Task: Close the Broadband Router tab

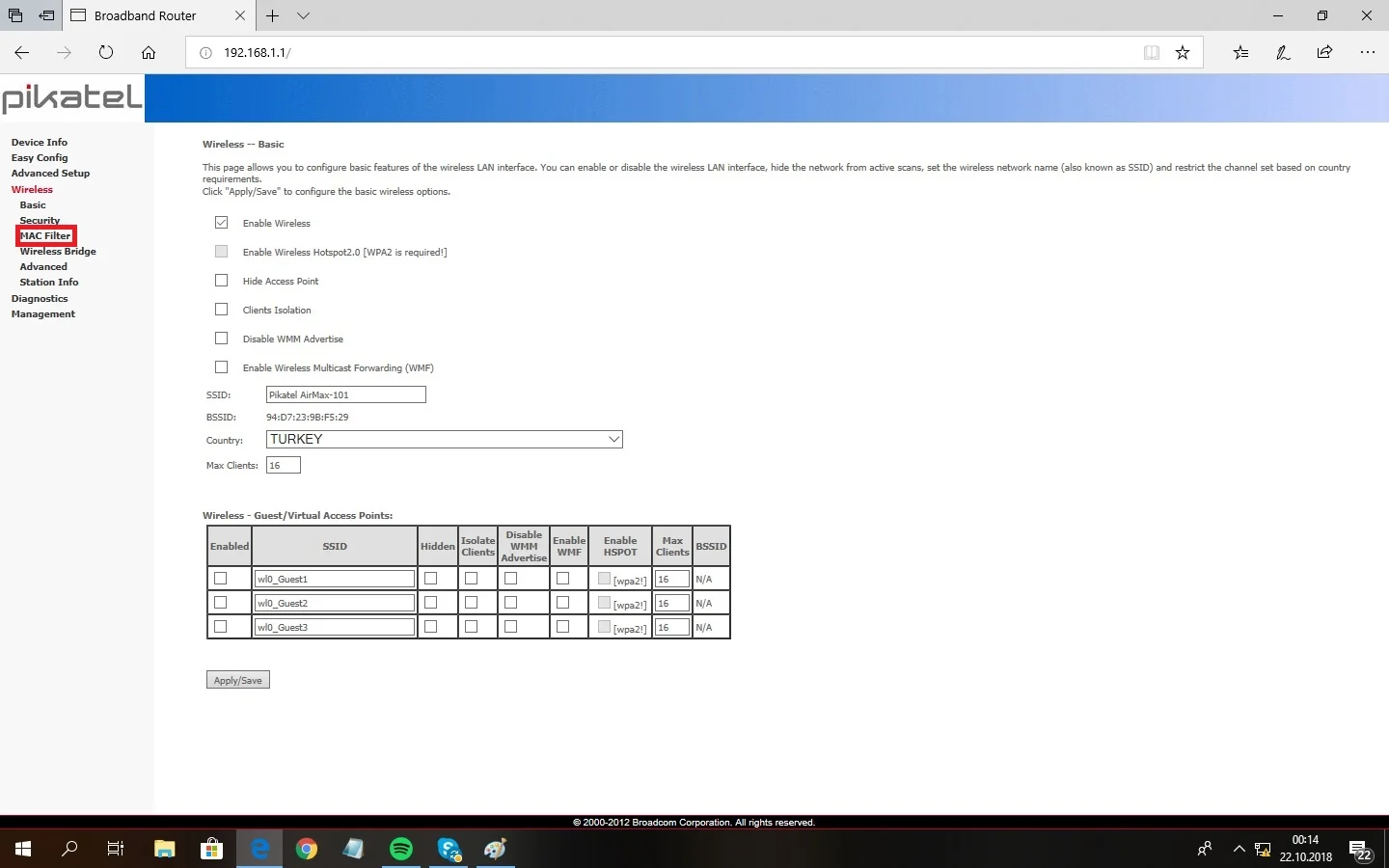Action: [x=240, y=15]
